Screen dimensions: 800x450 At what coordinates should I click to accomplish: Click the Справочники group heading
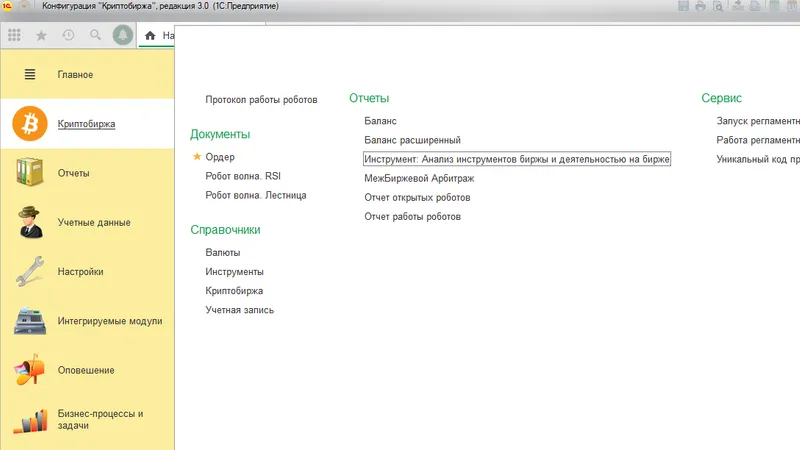(x=225, y=230)
